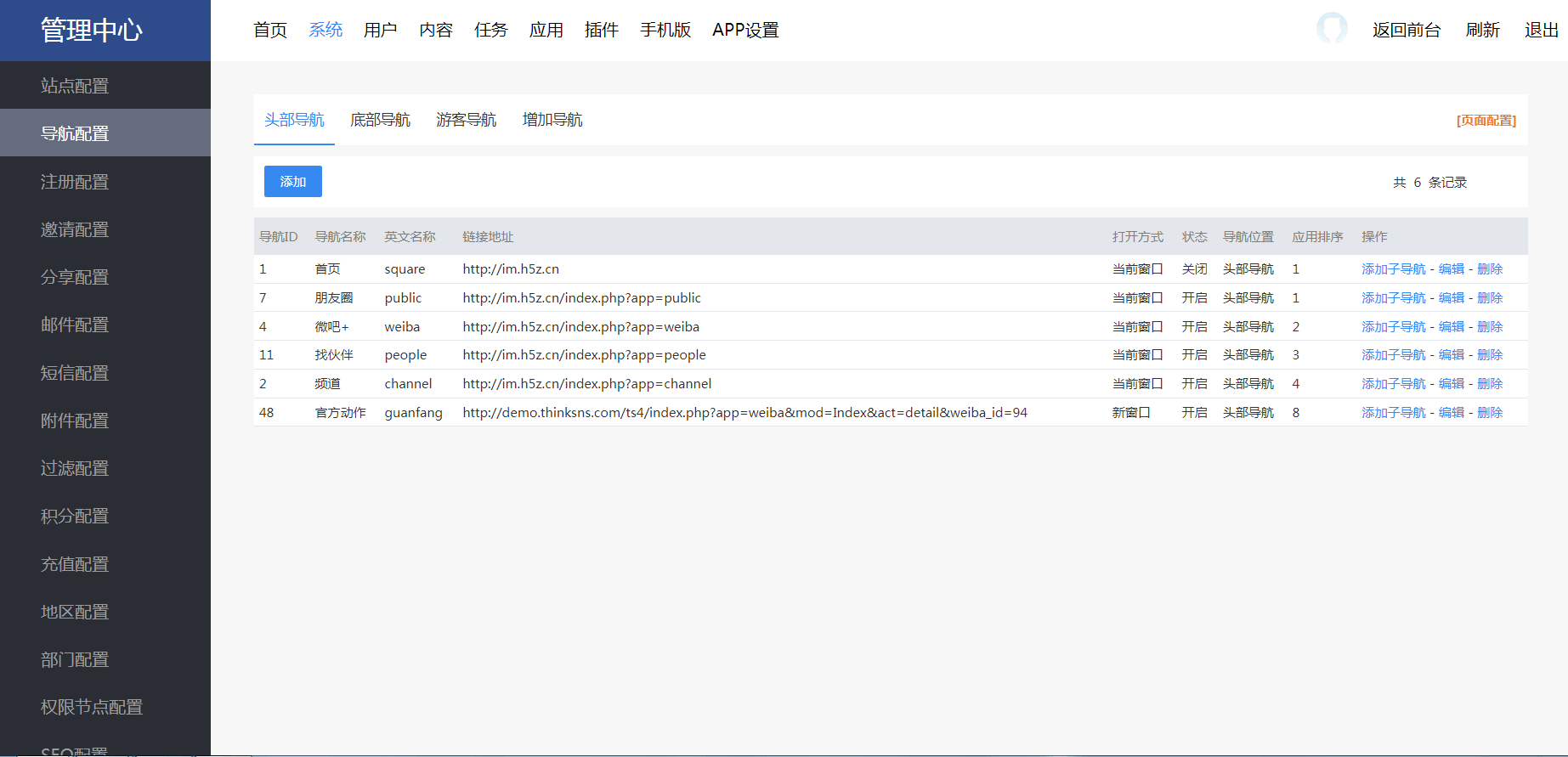Open the 系统 top menu
Viewport: 1568px width, 757px height.
point(325,30)
